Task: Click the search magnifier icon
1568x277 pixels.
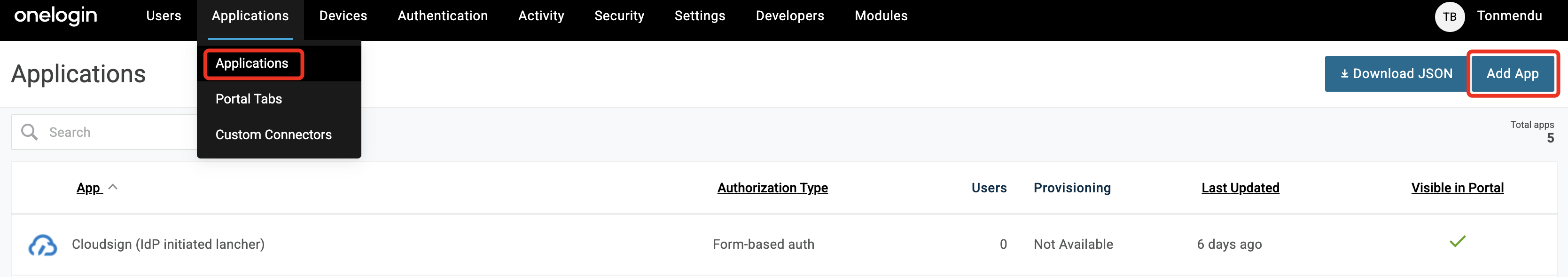Action: (29, 132)
